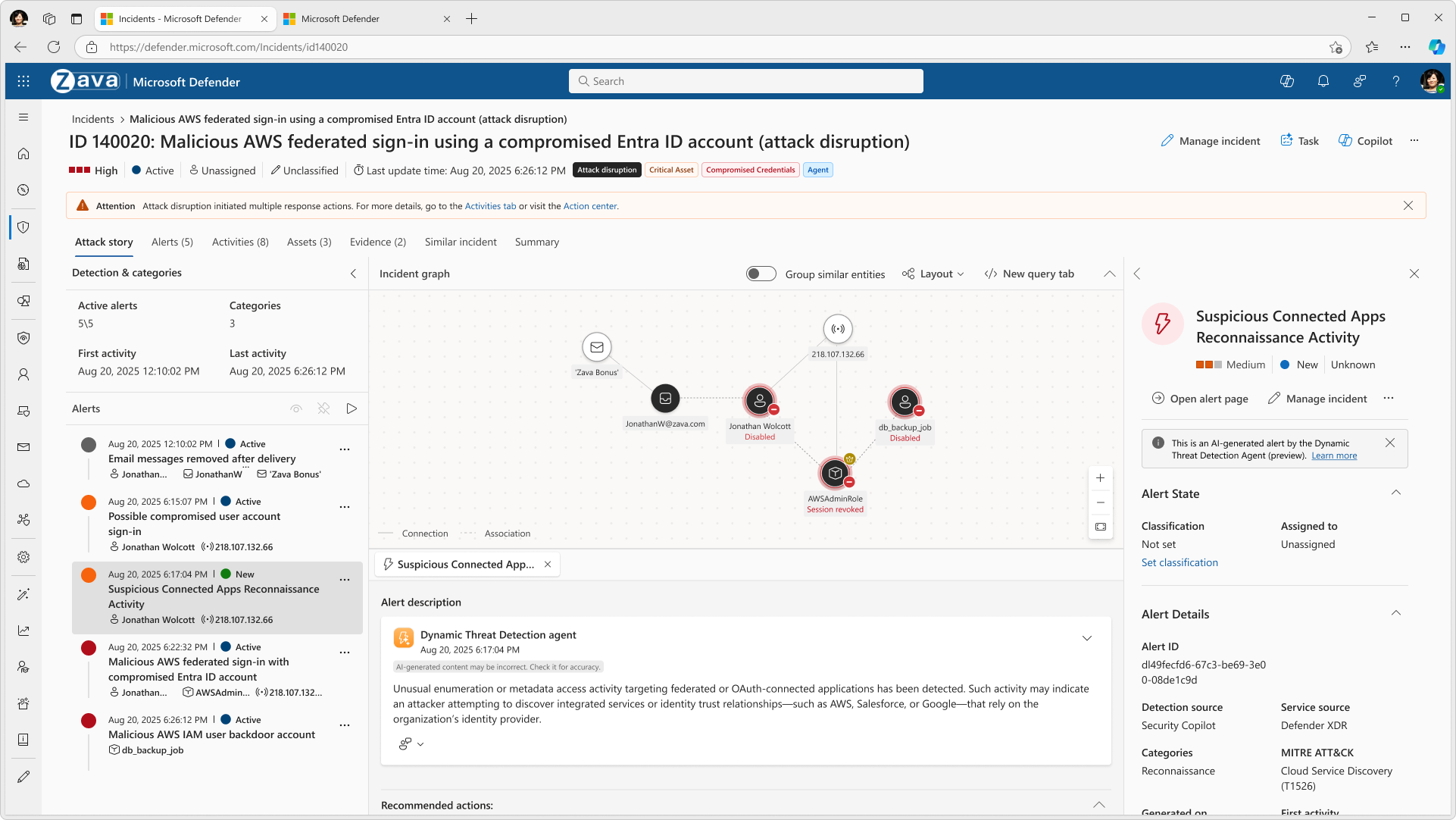This screenshot has height=820, width=1456.
Task: Open Identities section from the left sidebar
Action: [23, 374]
